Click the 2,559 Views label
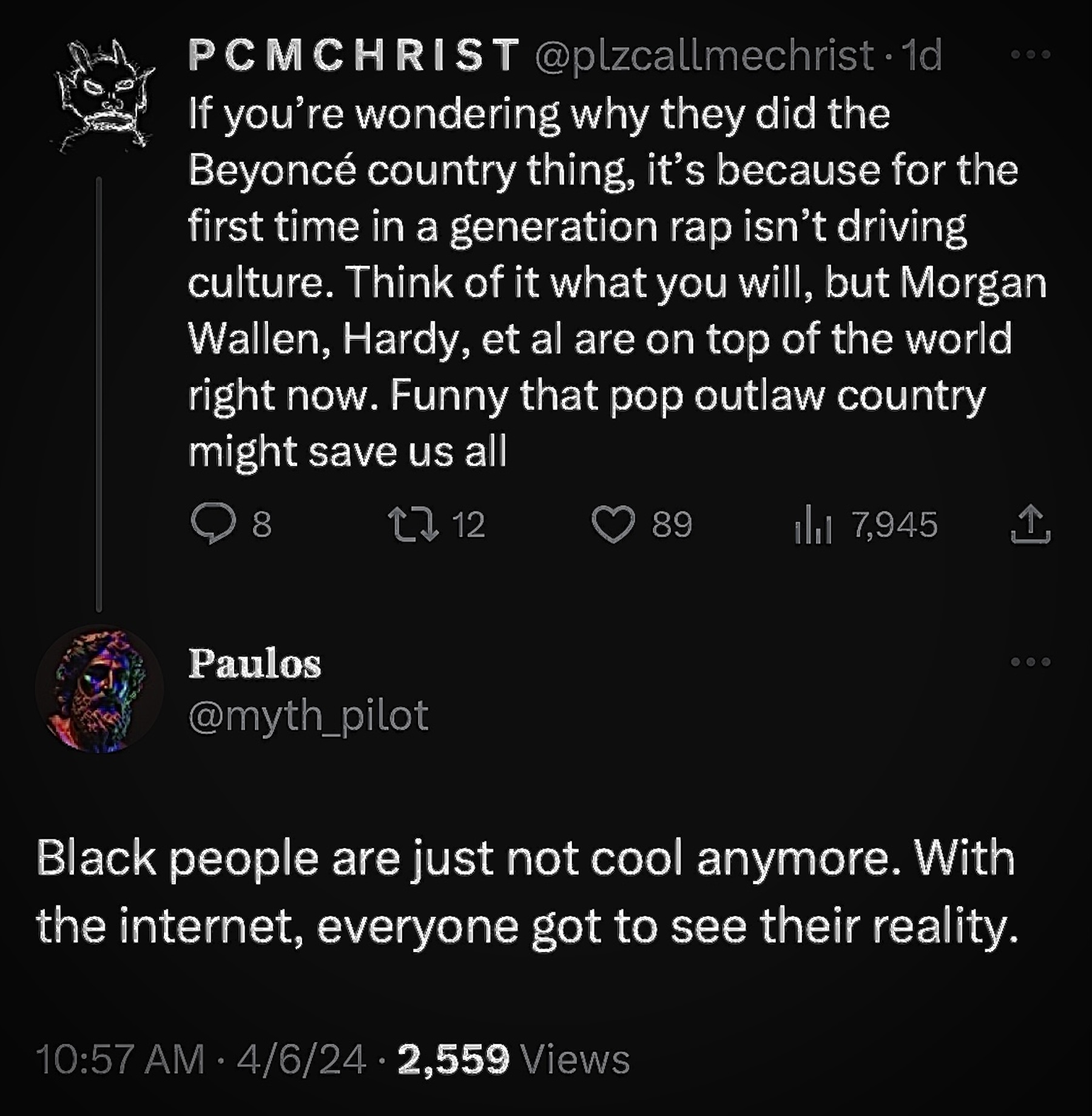 coord(514,1060)
